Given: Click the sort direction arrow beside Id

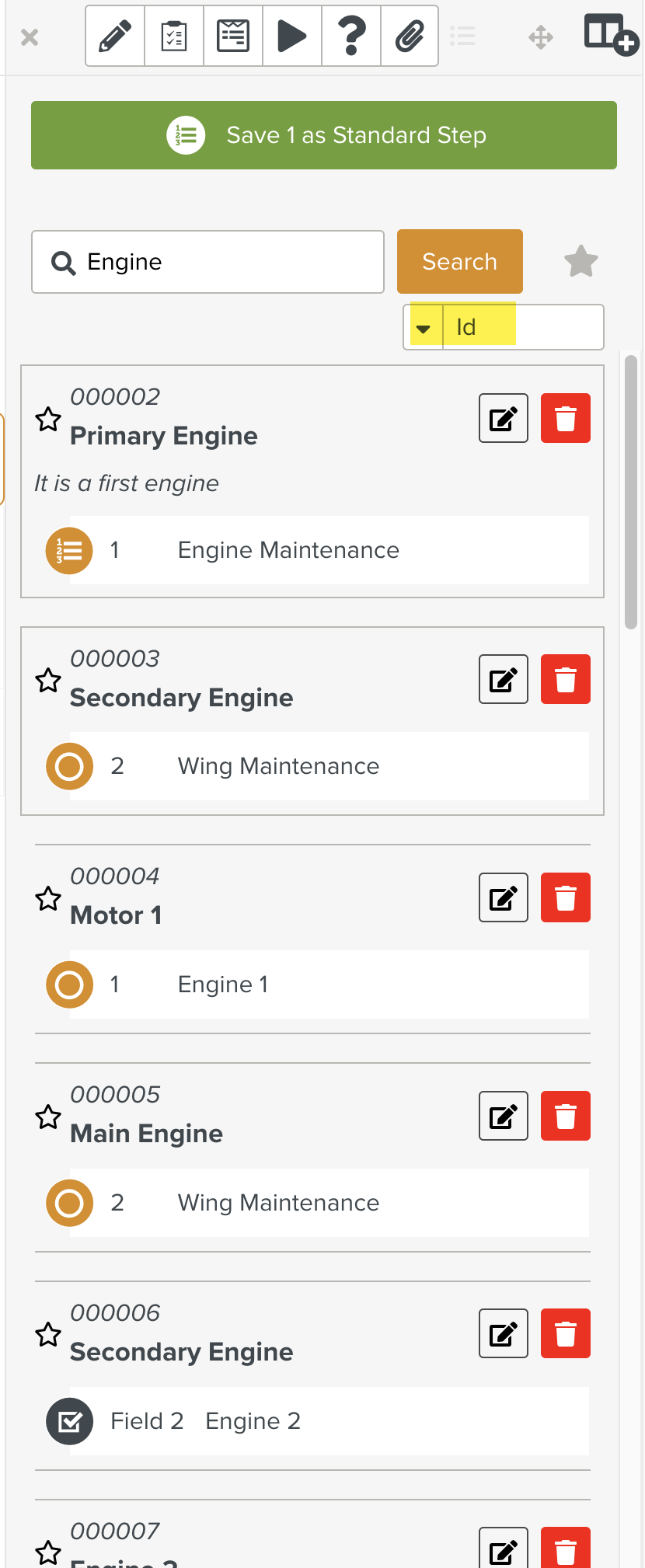Looking at the screenshot, I should pos(424,328).
